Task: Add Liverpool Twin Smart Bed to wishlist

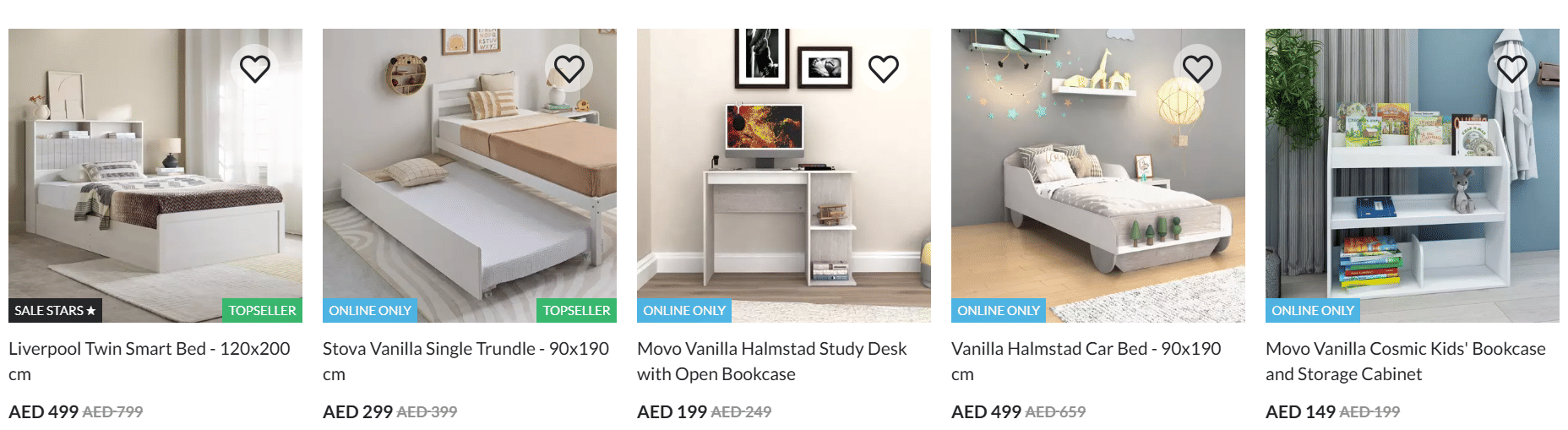Action: click(255, 68)
